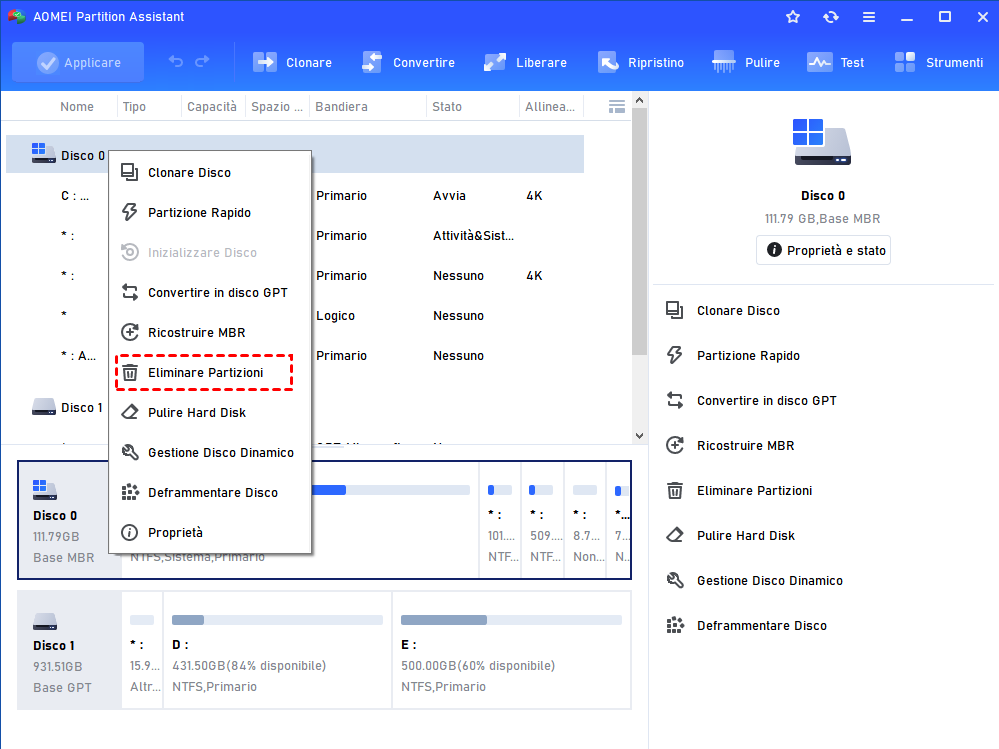Undo the last operation arrow
This screenshot has width=999, height=749.
tap(176, 62)
